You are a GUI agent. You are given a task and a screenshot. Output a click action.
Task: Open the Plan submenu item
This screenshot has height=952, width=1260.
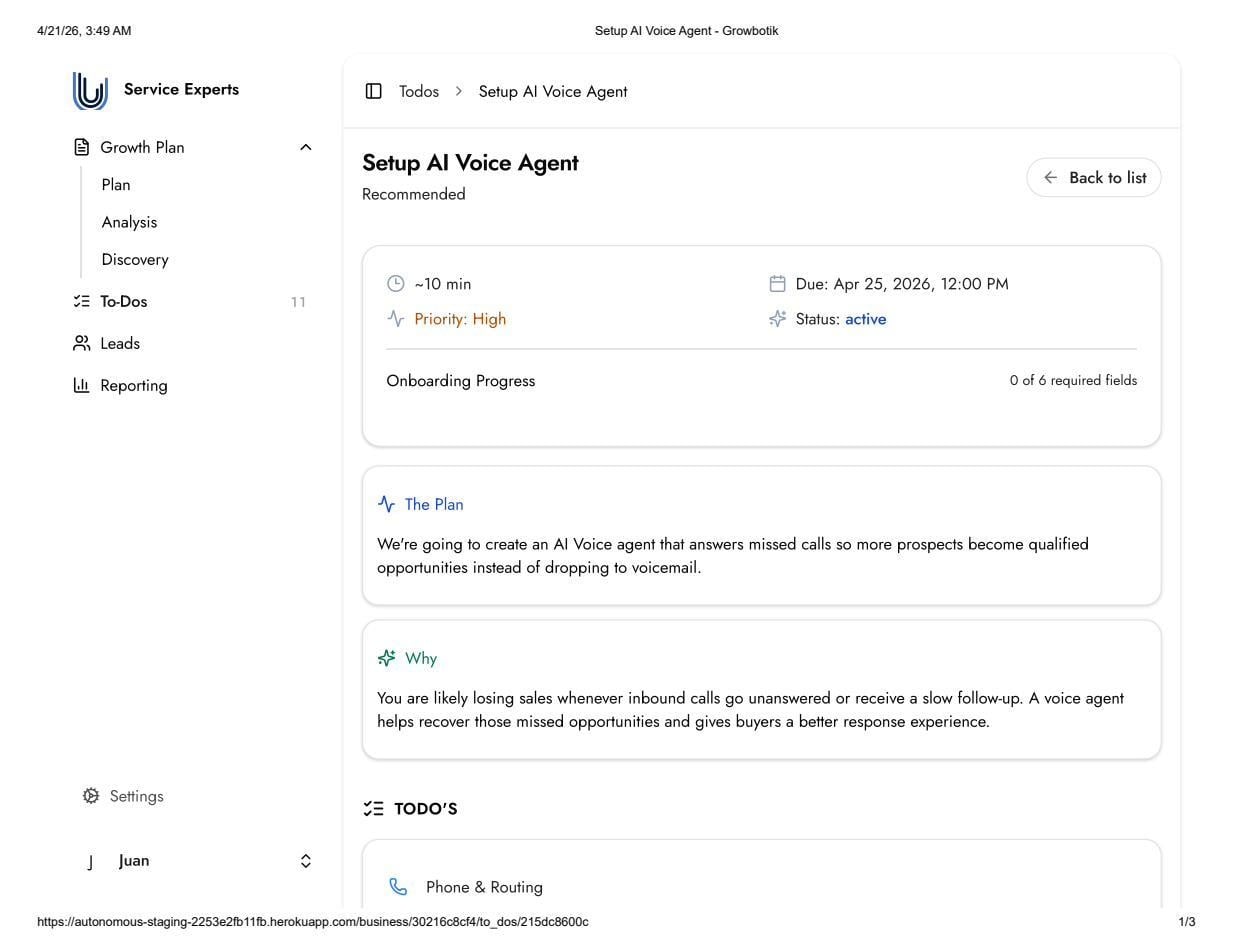coord(116,185)
